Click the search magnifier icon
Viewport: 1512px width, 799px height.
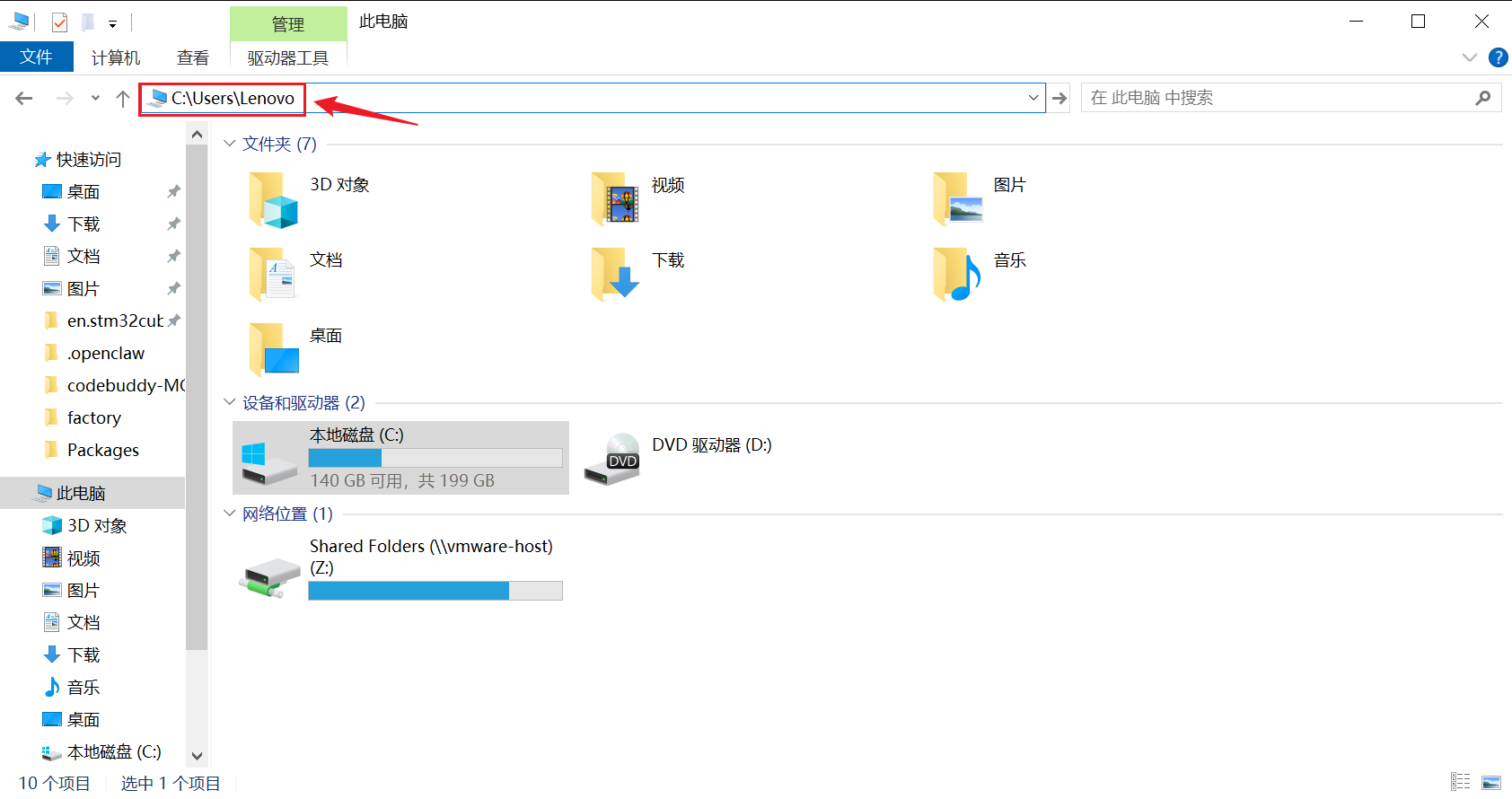[x=1483, y=98]
